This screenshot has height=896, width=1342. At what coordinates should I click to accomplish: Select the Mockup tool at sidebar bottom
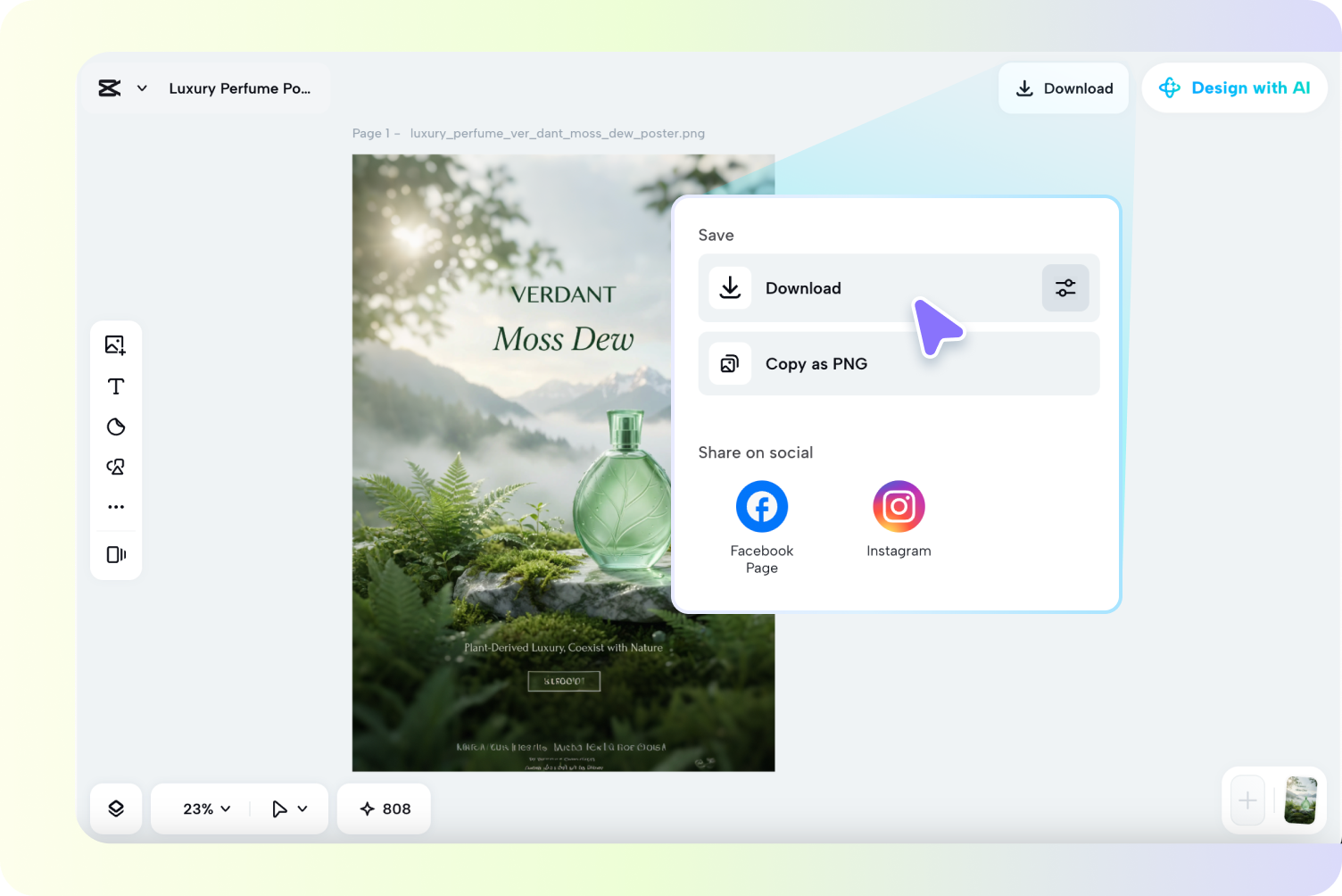coord(116,554)
